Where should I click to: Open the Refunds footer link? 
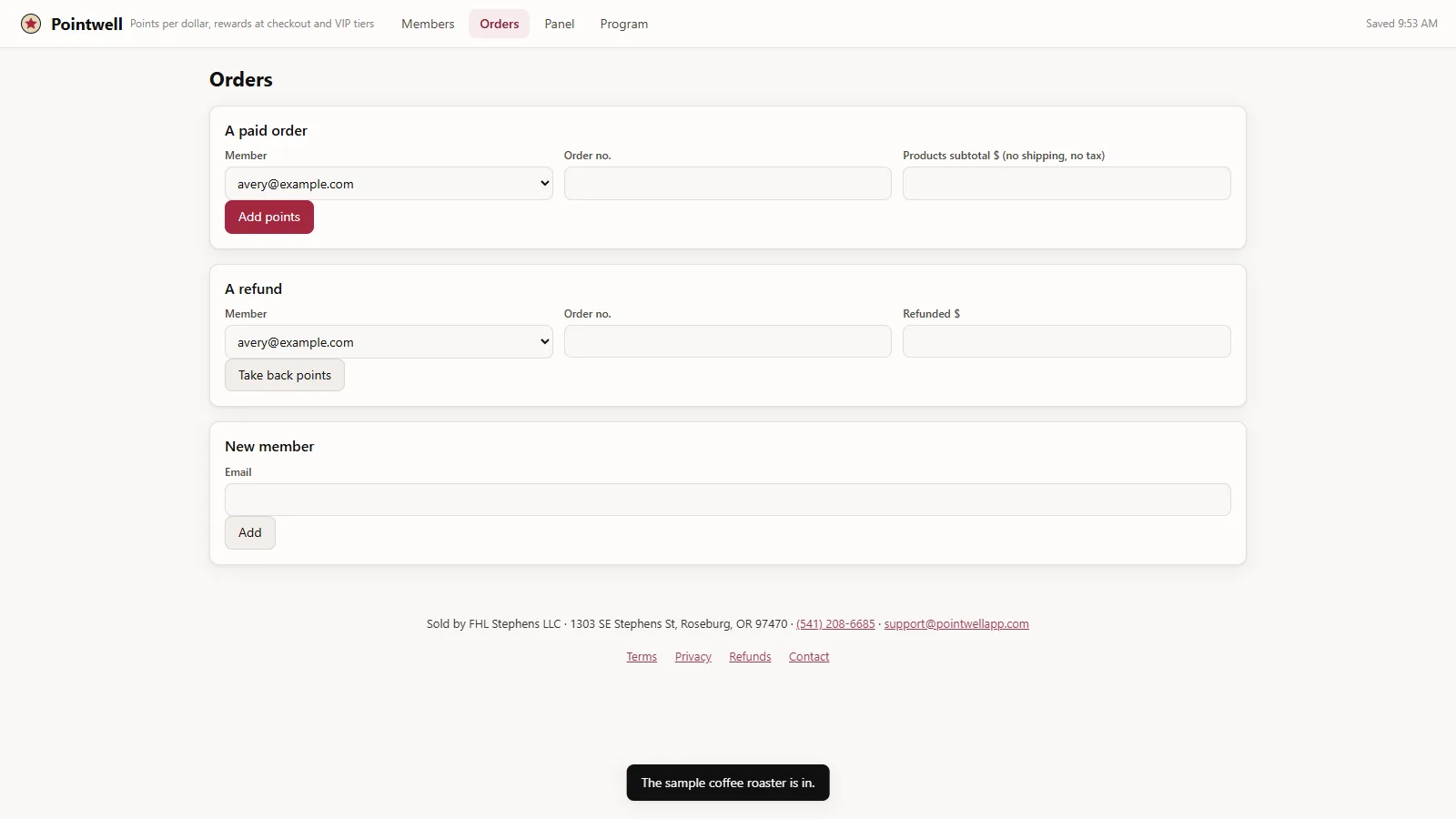click(750, 656)
